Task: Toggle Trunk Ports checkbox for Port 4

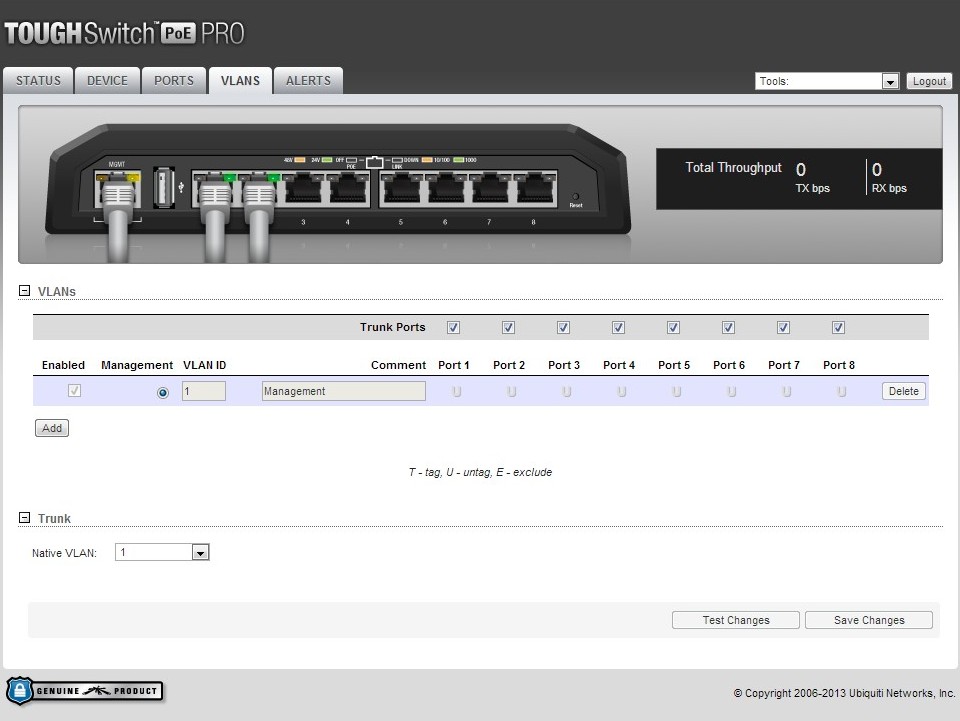Action: click(618, 327)
